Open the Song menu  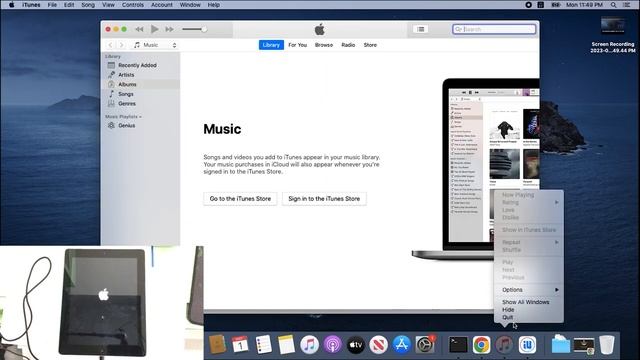(x=88, y=5)
